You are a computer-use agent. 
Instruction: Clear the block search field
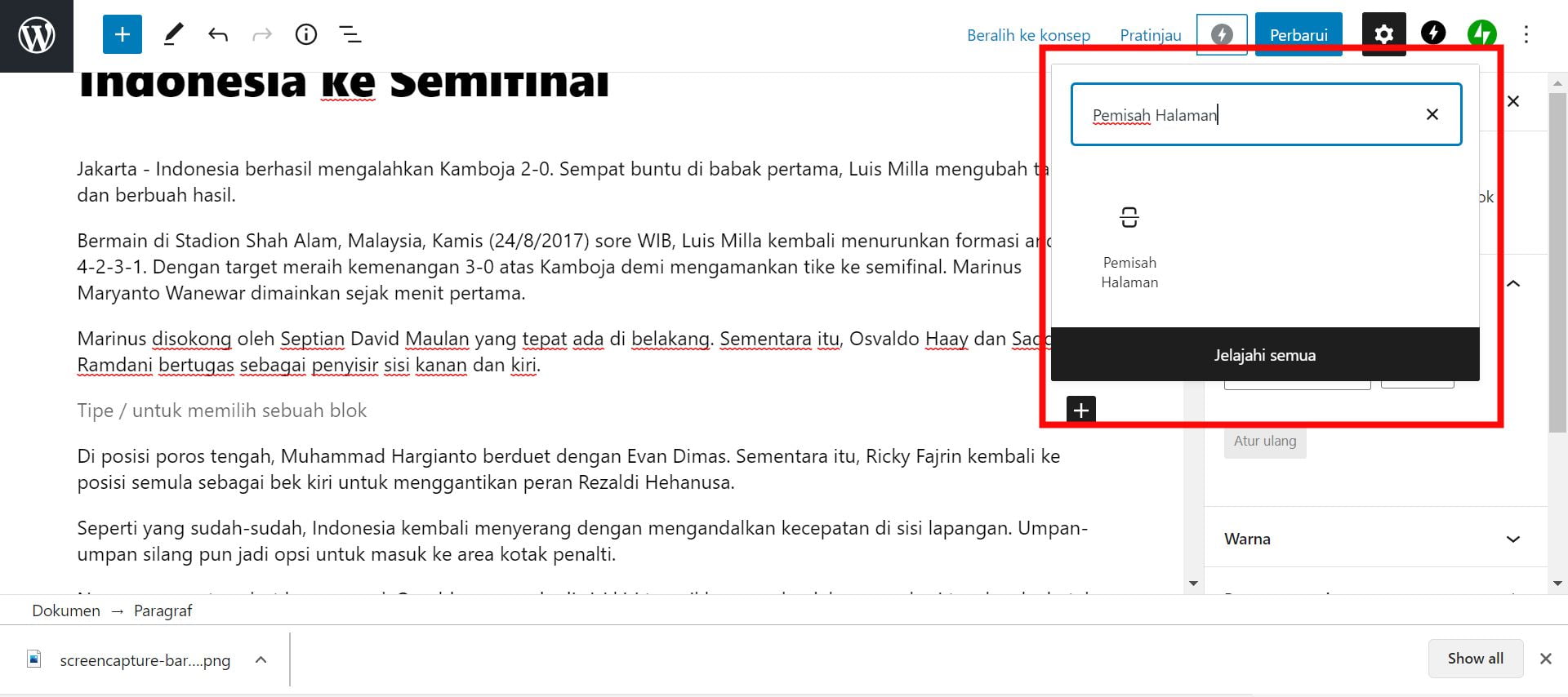point(1432,114)
